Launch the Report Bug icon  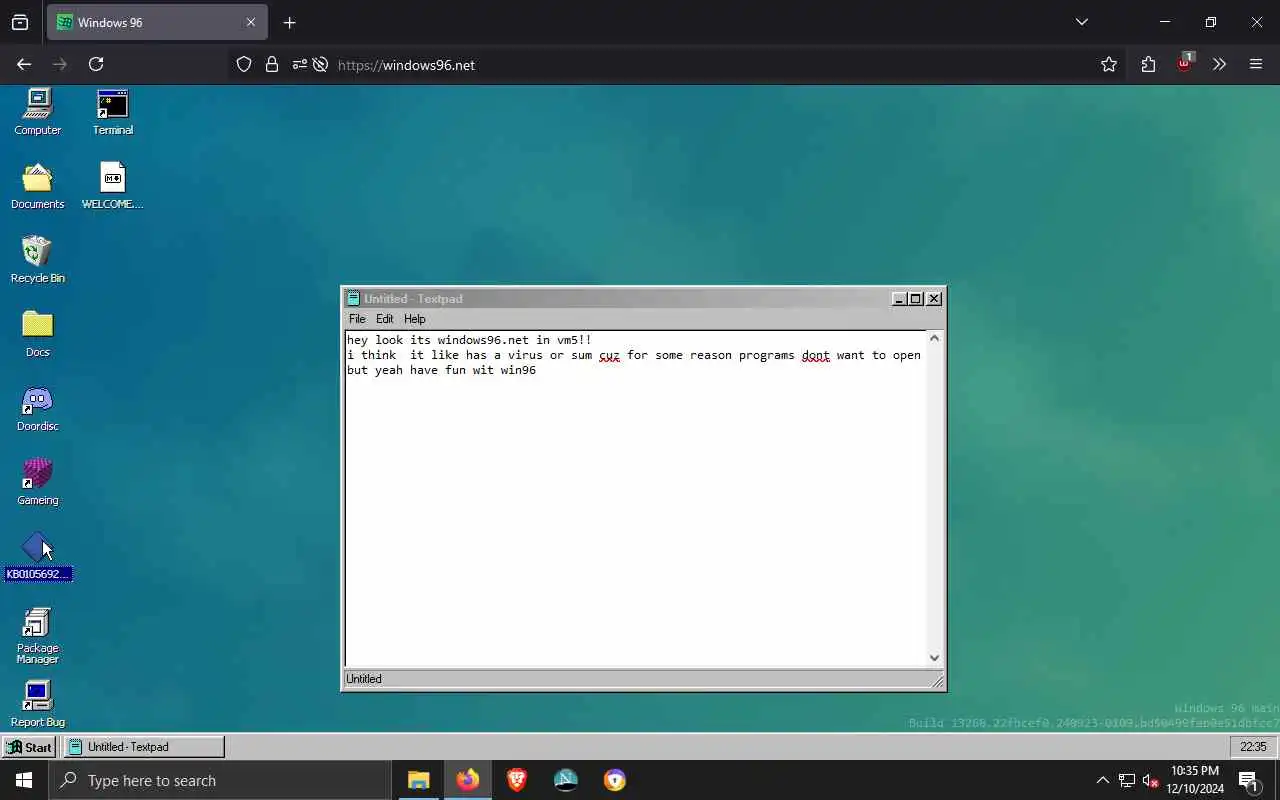point(38,704)
